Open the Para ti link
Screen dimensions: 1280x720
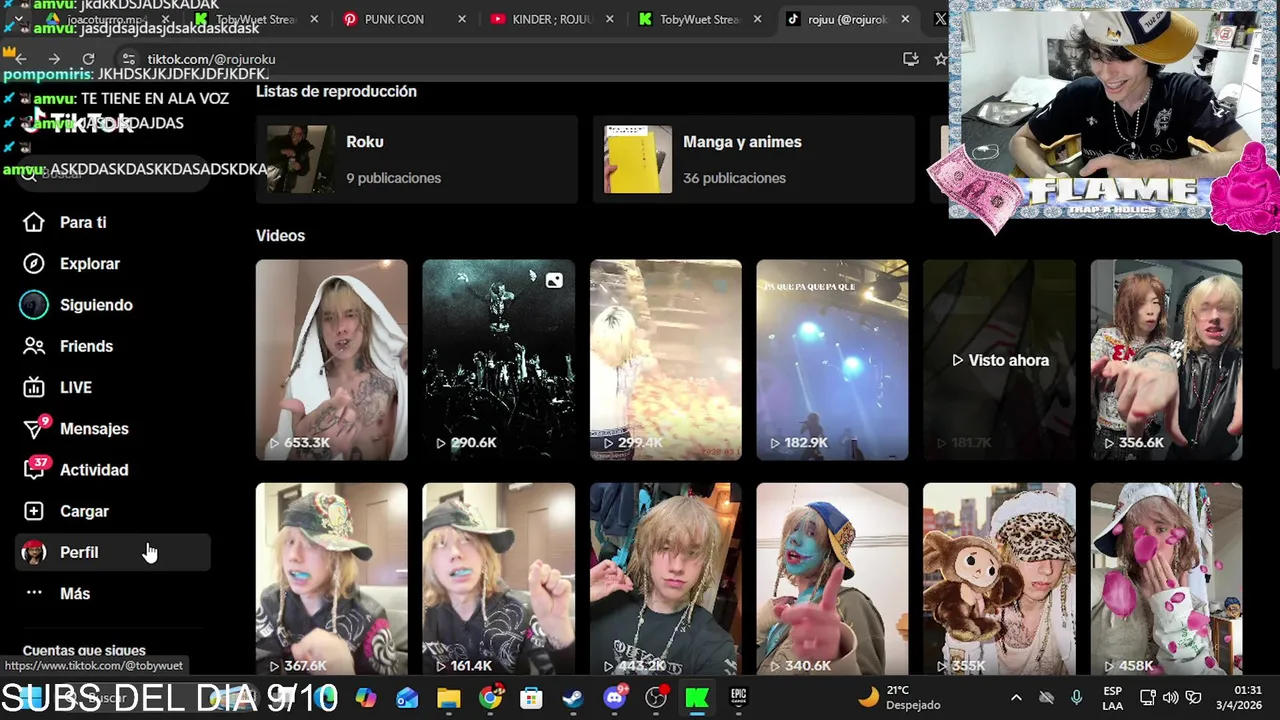tap(83, 223)
